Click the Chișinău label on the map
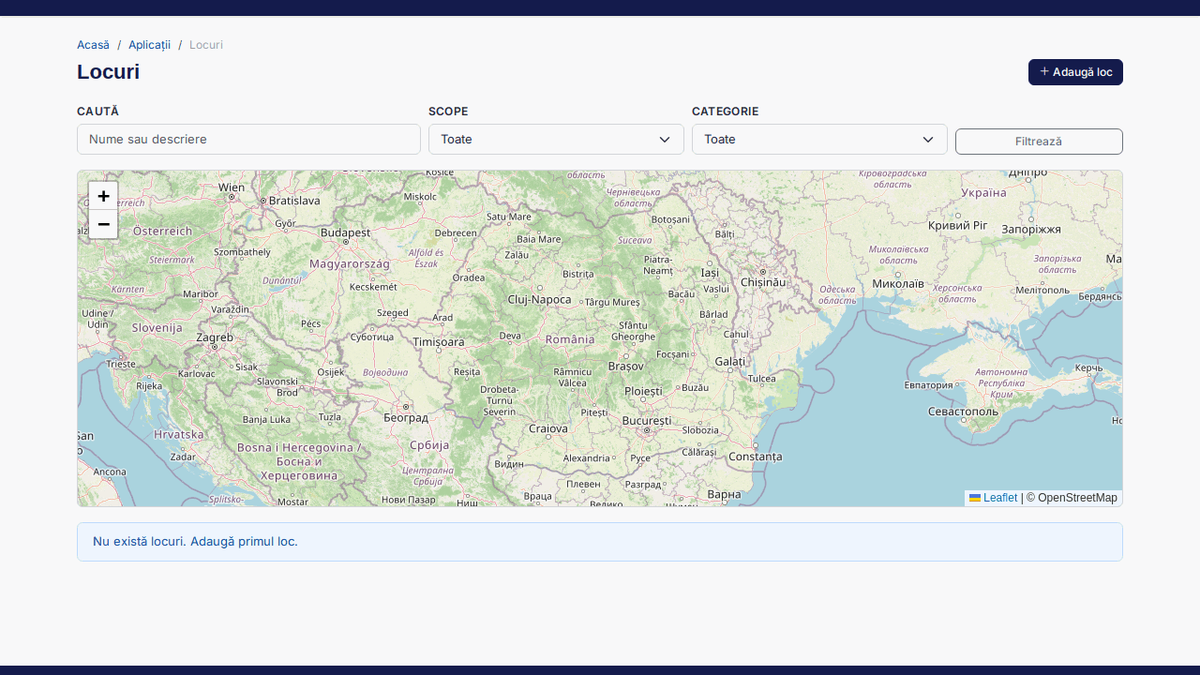The height and width of the screenshot is (675, 1200). pos(765,283)
